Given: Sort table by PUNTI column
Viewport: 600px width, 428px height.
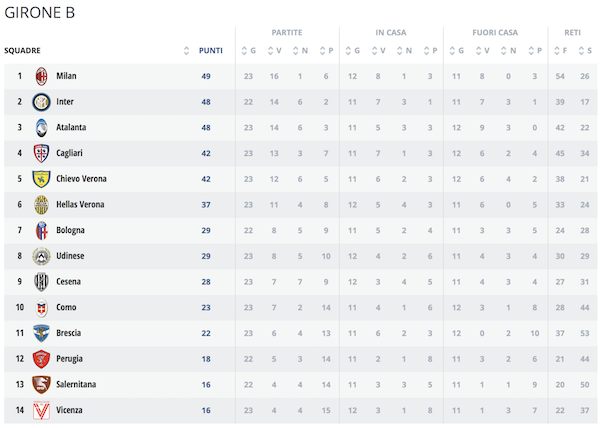Looking at the screenshot, I should click(211, 50).
